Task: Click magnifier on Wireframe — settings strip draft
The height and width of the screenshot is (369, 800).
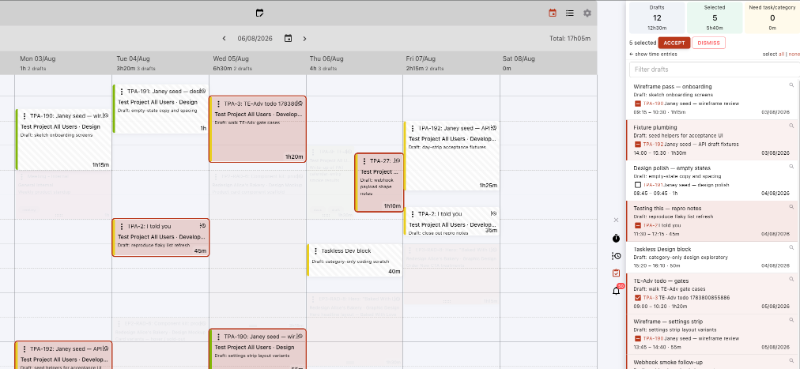Action: pyautogui.click(x=792, y=320)
